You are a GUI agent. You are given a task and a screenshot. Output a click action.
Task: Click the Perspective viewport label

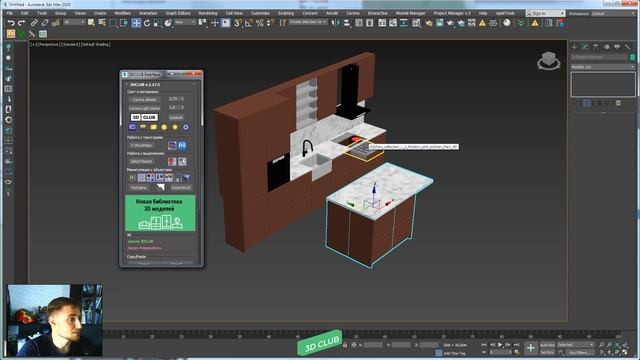point(49,44)
